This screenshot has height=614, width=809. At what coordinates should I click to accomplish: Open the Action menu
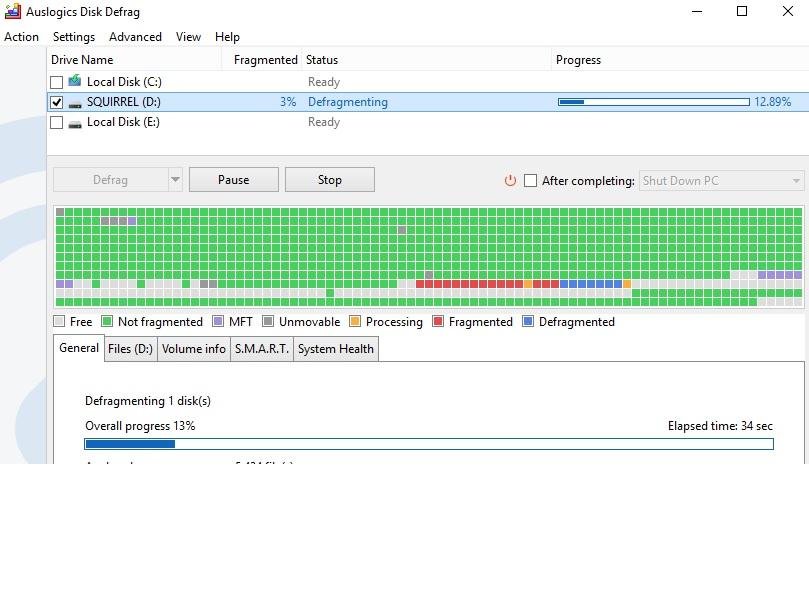[22, 37]
